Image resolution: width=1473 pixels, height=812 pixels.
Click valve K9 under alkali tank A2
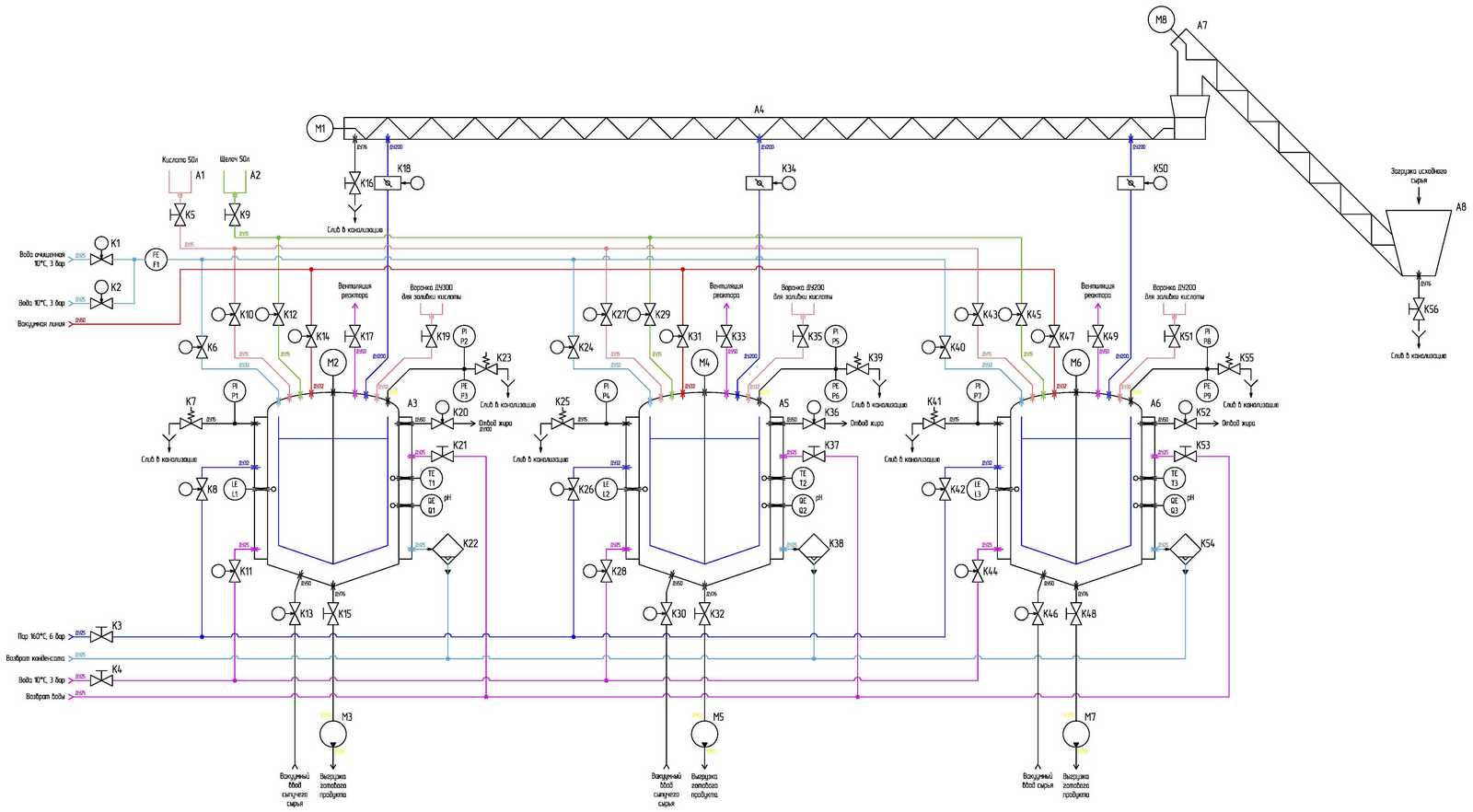click(233, 215)
